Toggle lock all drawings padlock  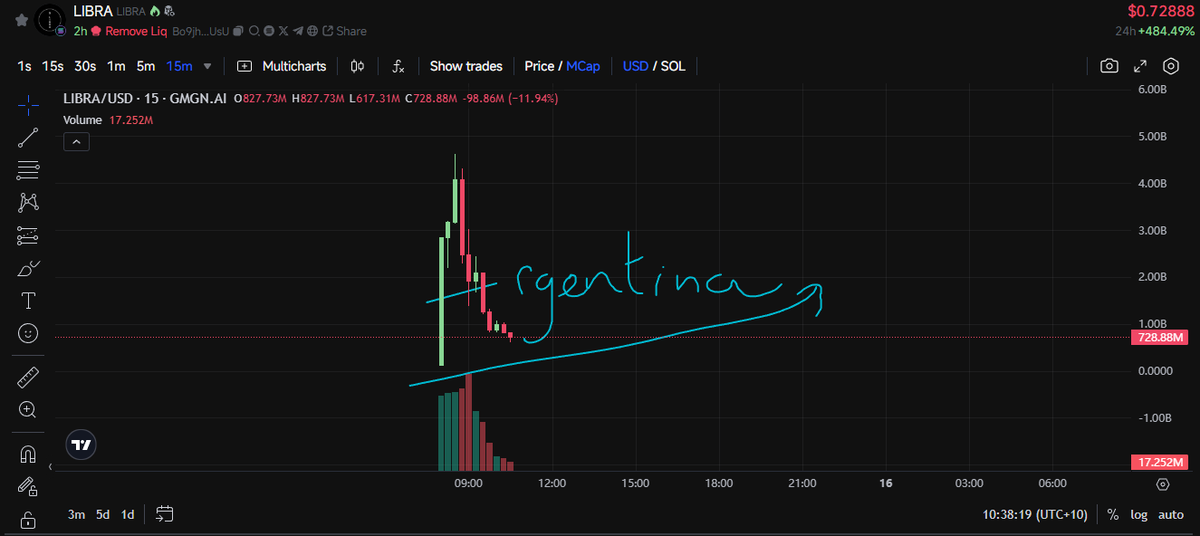point(28,520)
